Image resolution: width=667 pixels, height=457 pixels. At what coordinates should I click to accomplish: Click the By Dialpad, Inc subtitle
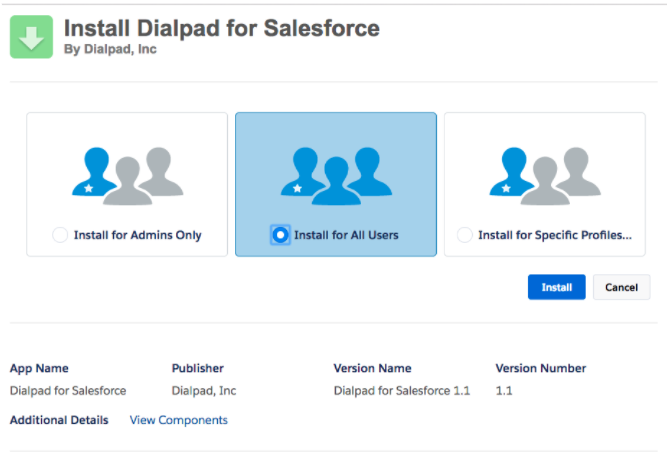click(110, 49)
